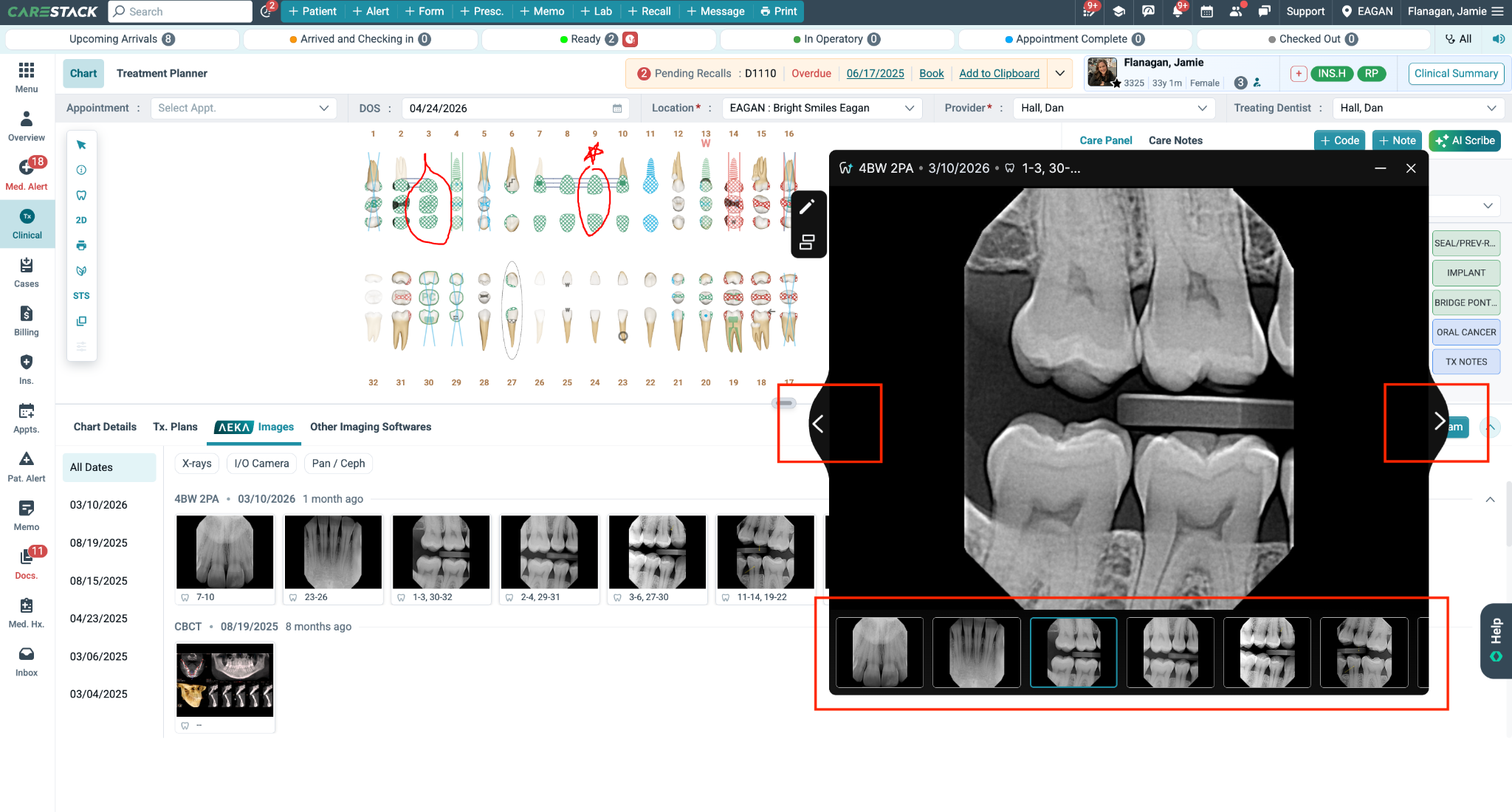Click the global Search field

pyautogui.click(x=181, y=11)
